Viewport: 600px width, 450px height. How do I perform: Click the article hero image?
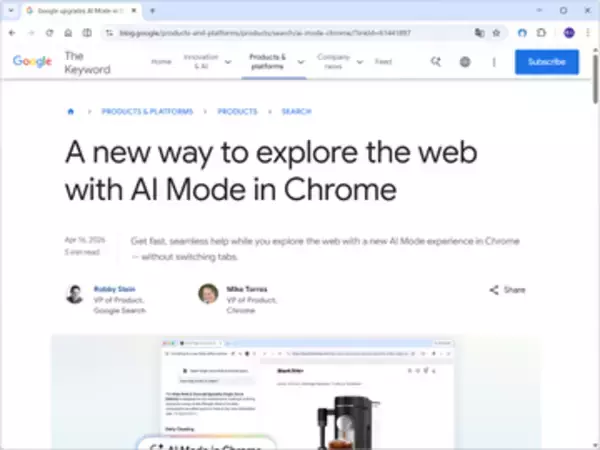click(296, 392)
